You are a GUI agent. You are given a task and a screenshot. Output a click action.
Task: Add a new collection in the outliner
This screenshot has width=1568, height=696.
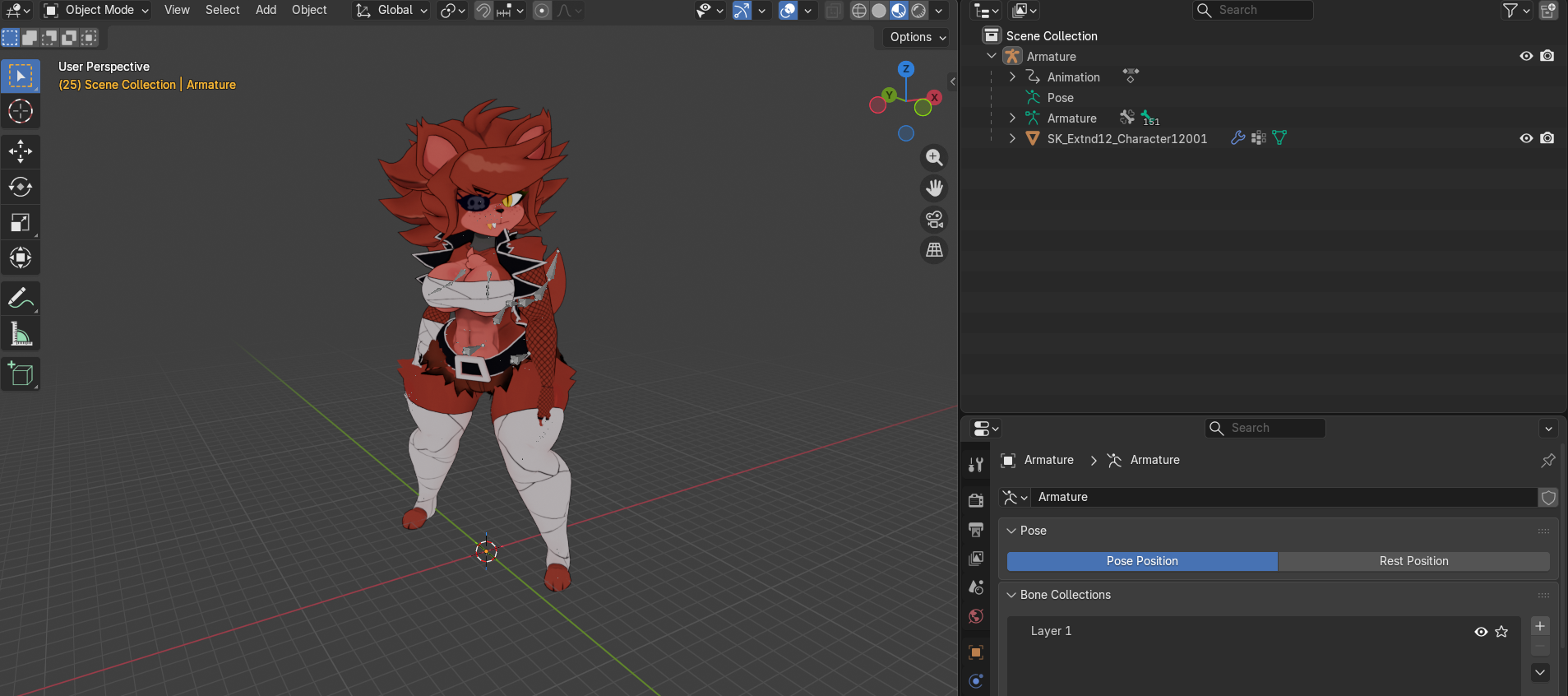[1548, 11]
